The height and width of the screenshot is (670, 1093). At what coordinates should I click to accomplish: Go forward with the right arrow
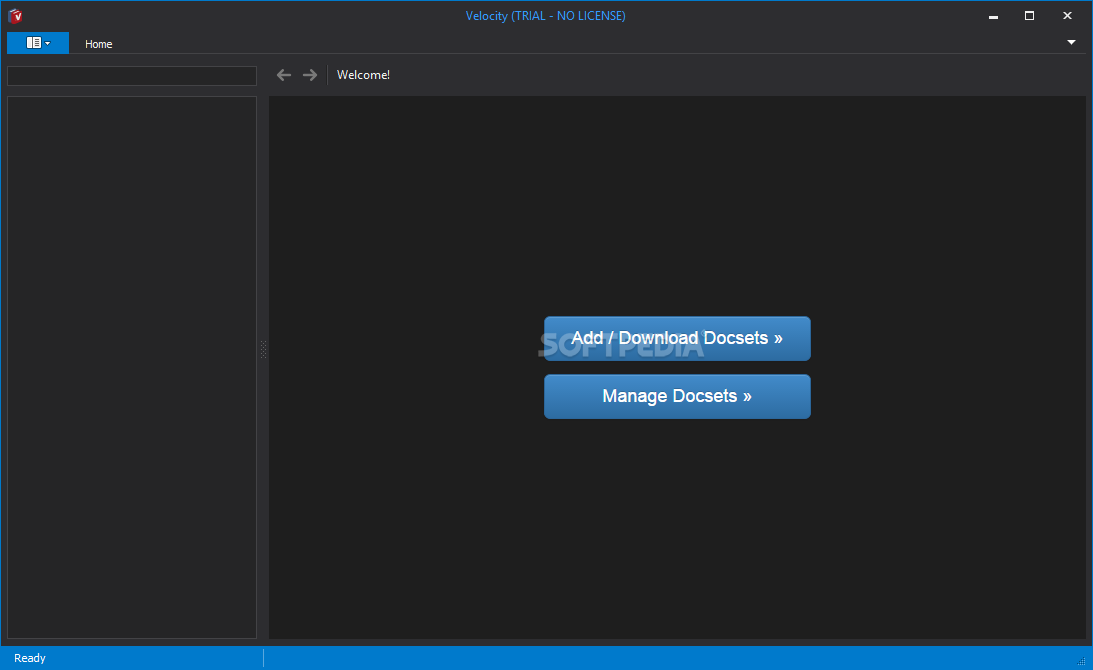click(309, 75)
